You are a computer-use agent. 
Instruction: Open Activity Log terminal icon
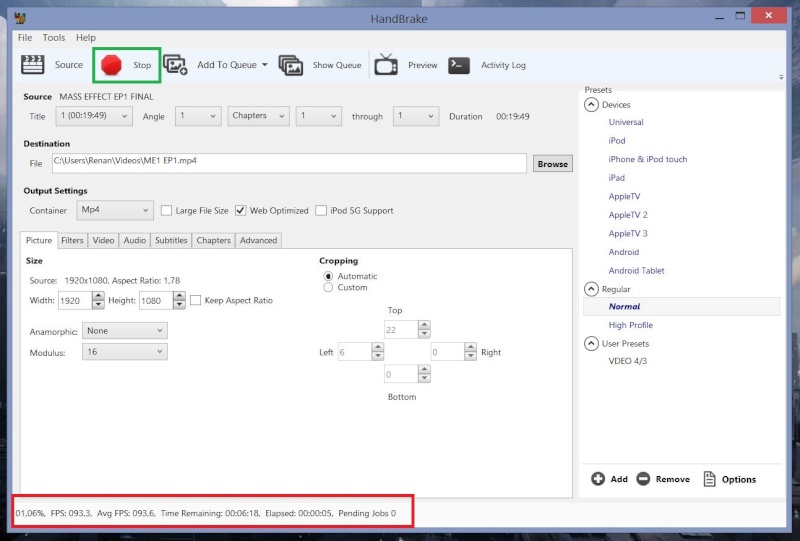coord(459,65)
